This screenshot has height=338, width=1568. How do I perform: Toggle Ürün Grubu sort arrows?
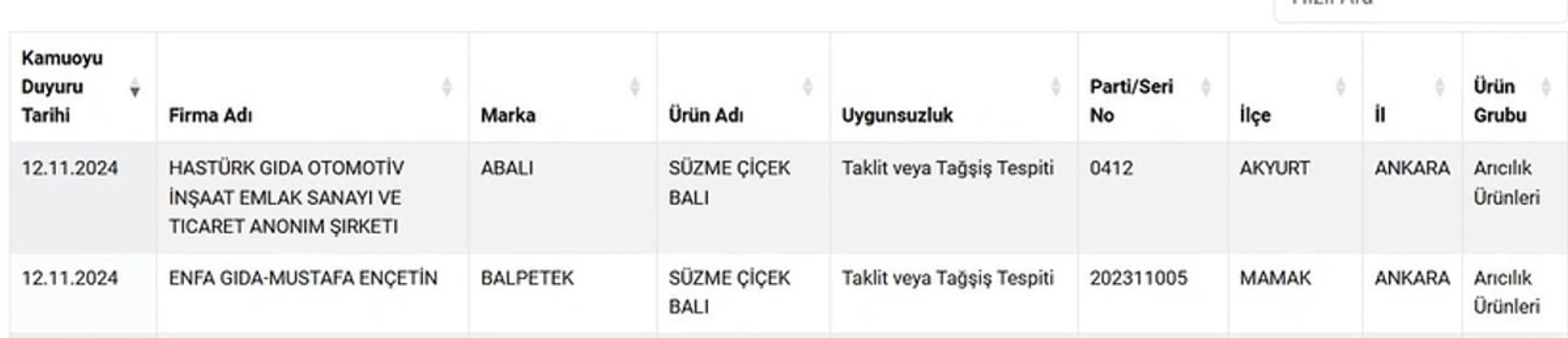coord(1546,87)
